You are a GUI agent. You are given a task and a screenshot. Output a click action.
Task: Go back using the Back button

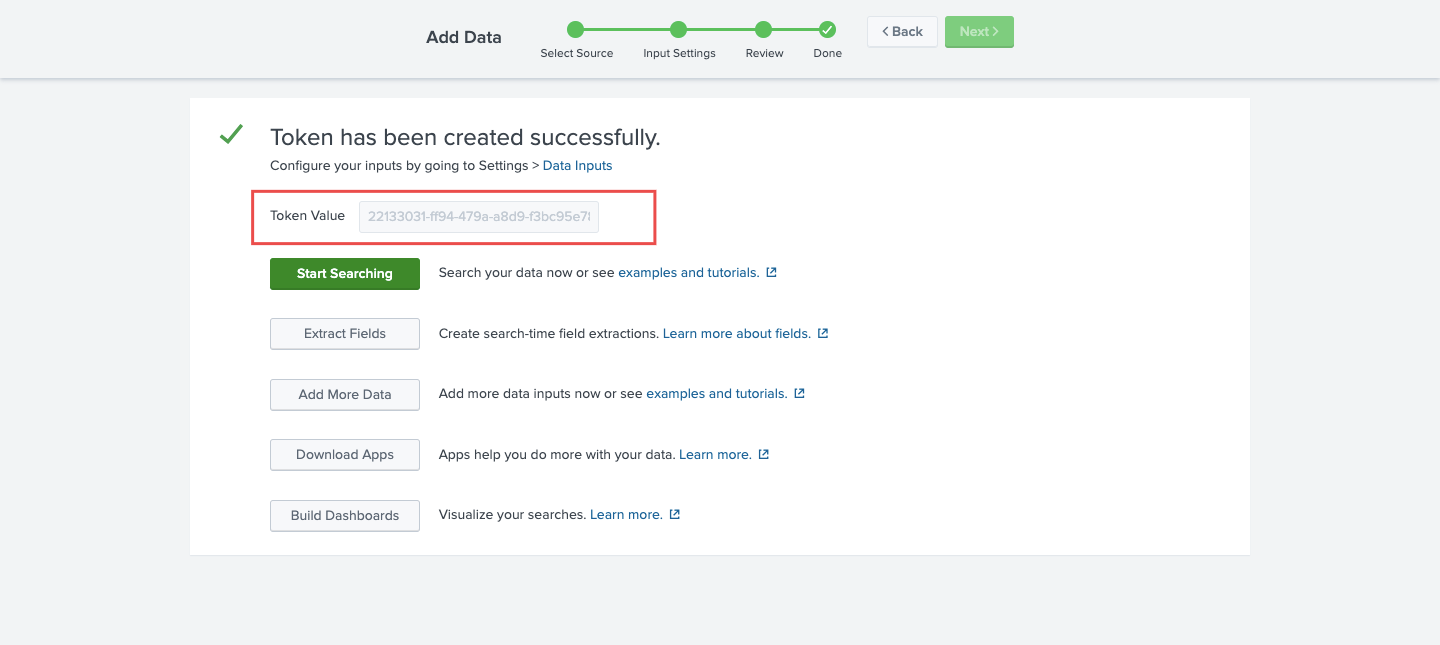[901, 31]
